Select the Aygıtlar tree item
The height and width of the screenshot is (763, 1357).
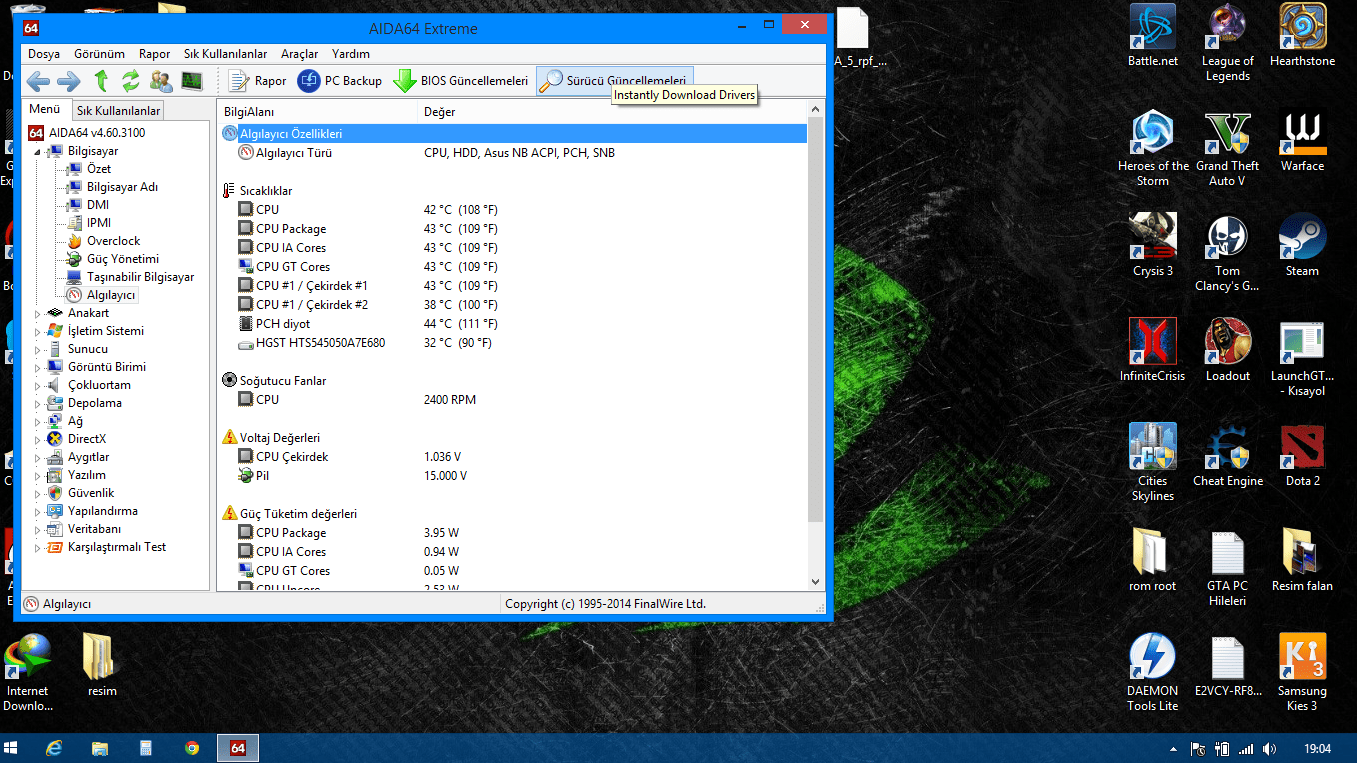88,457
